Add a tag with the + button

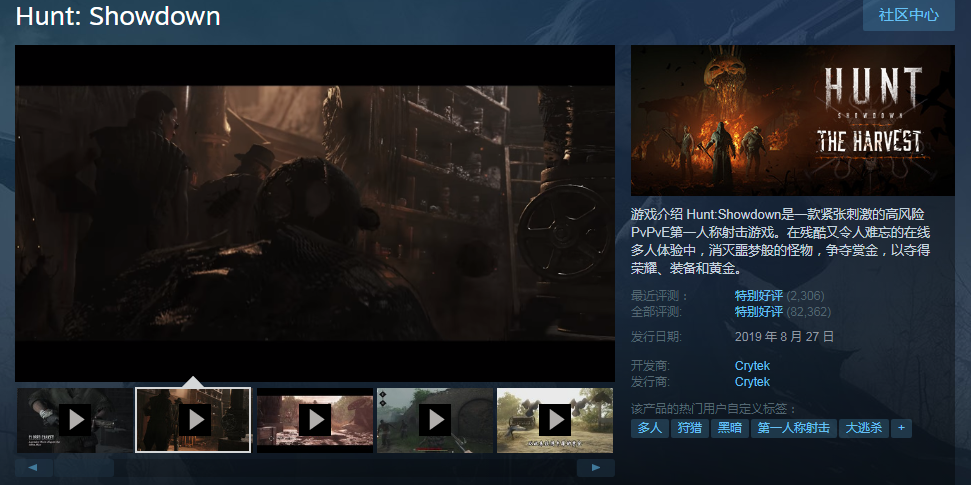901,428
